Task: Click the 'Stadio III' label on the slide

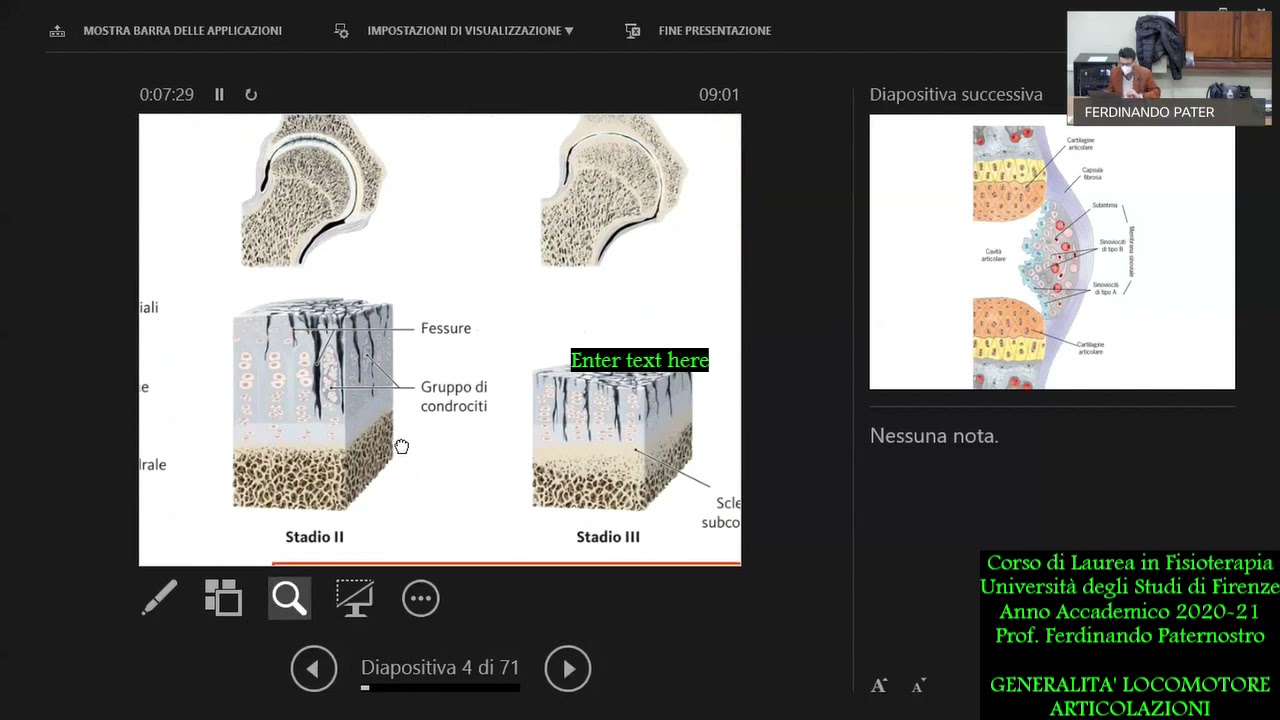Action: tap(608, 537)
